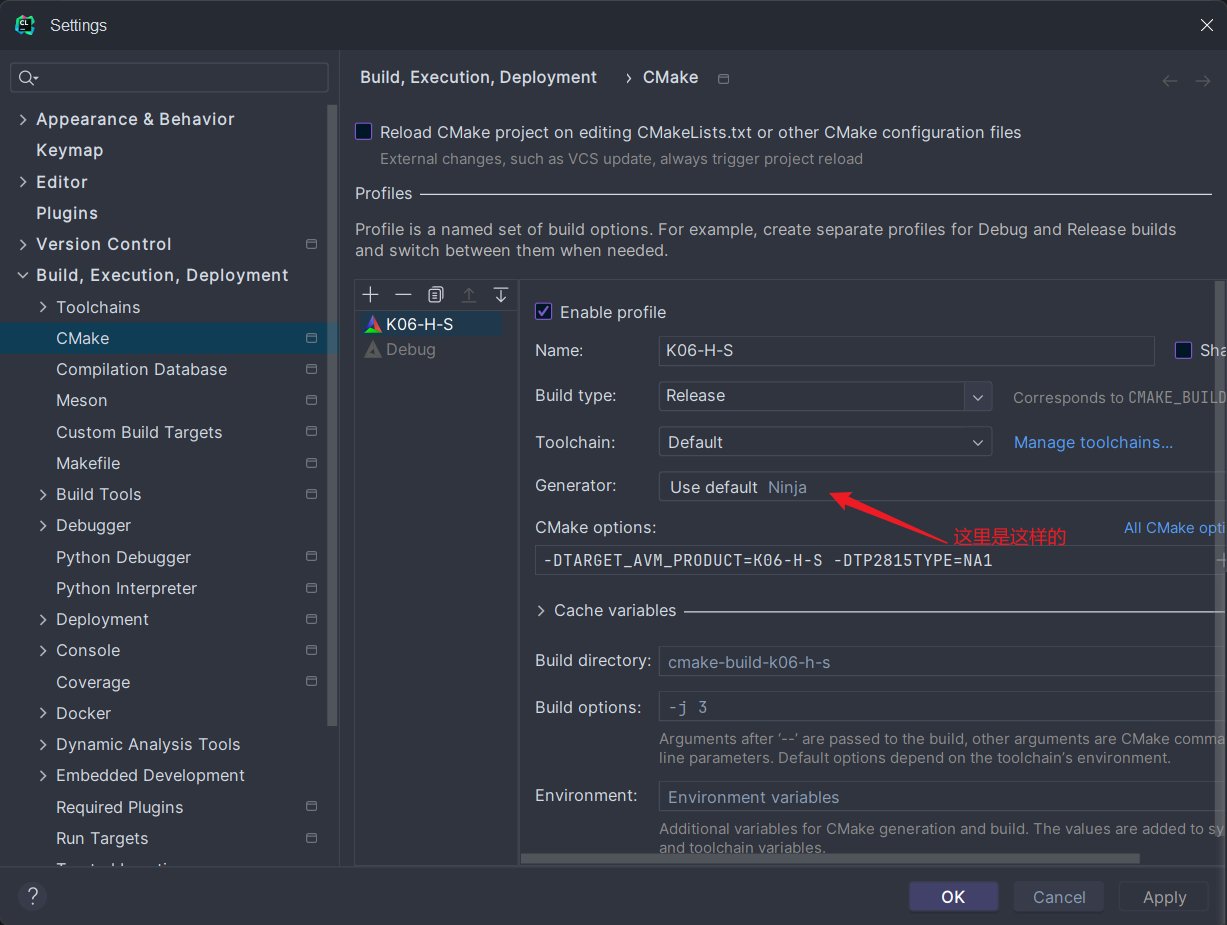Select the Debug profile entry
Viewport: 1227px width, 925px height.
(x=411, y=349)
